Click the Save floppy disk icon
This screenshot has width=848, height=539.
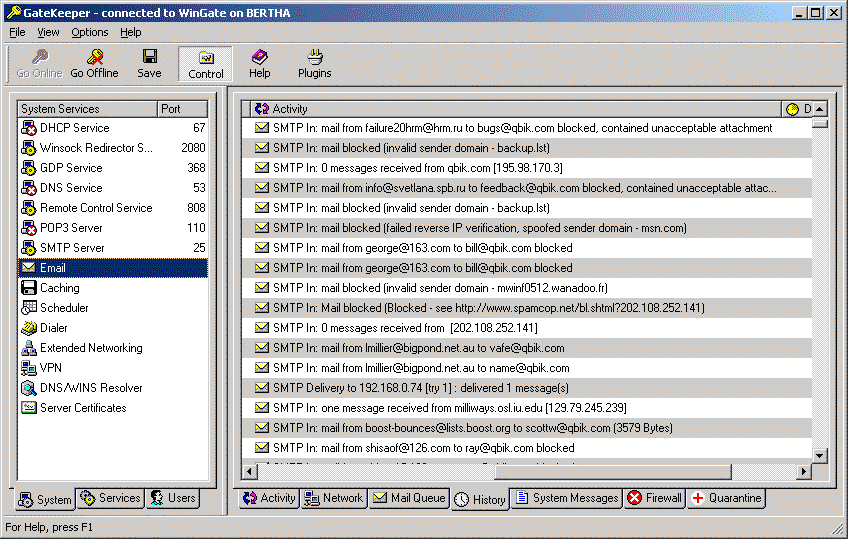(x=149, y=56)
